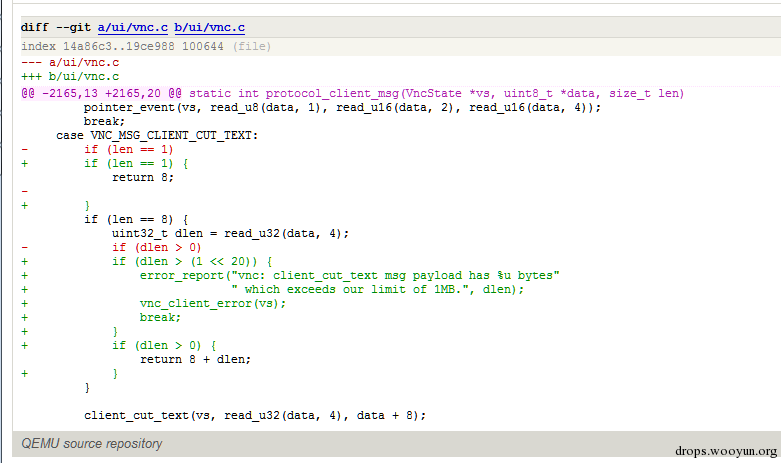781x463 pixels.
Task: Open the a/ui/vnc.c file link
Action: click(132, 27)
